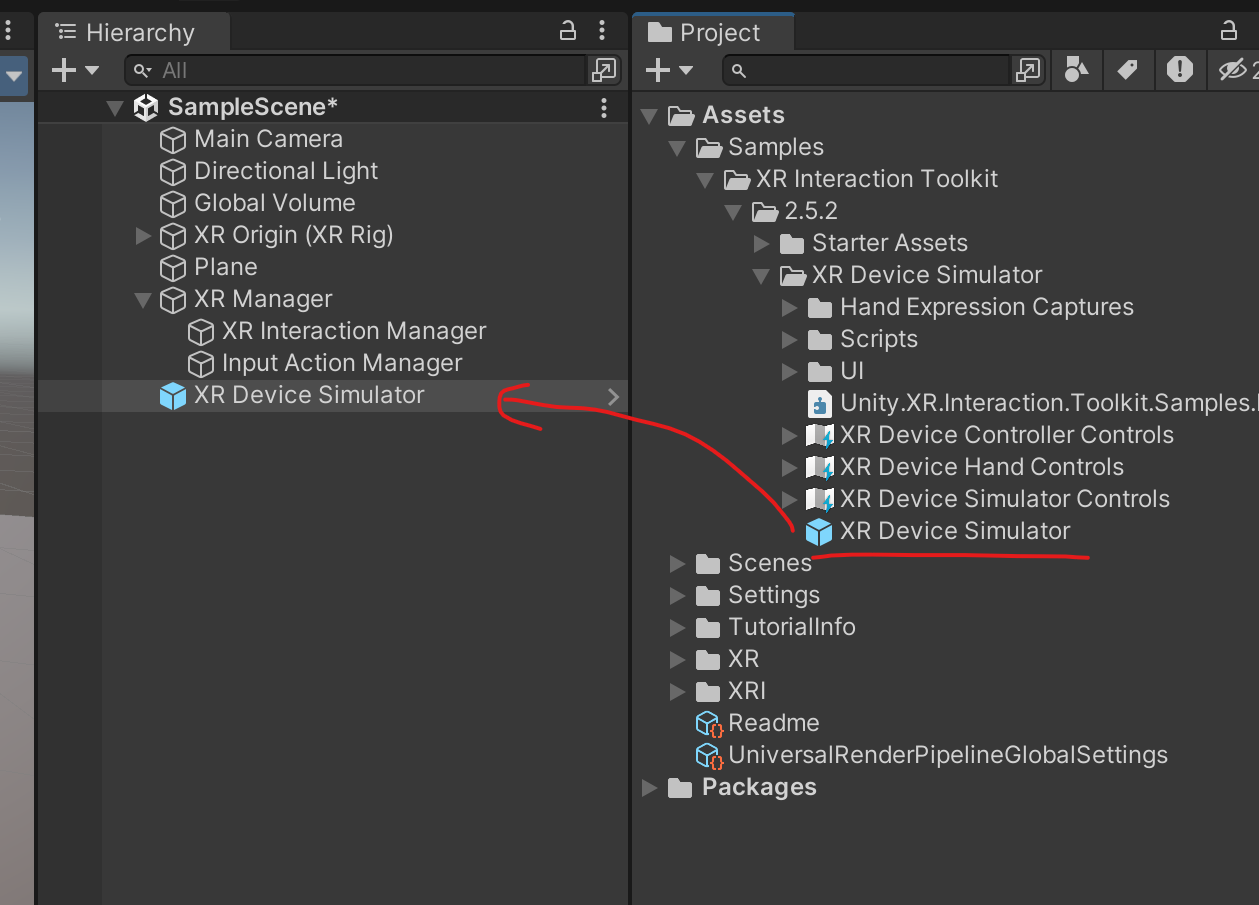This screenshot has width=1259, height=905.
Task: Expand XR Device Simulator Controls asset
Action: pyautogui.click(x=789, y=499)
